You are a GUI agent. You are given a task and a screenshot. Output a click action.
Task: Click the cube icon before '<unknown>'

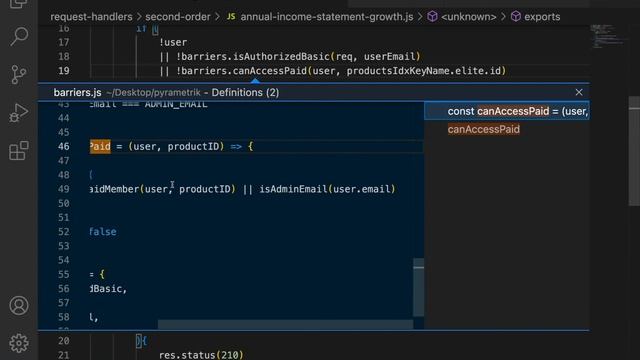click(x=432, y=17)
